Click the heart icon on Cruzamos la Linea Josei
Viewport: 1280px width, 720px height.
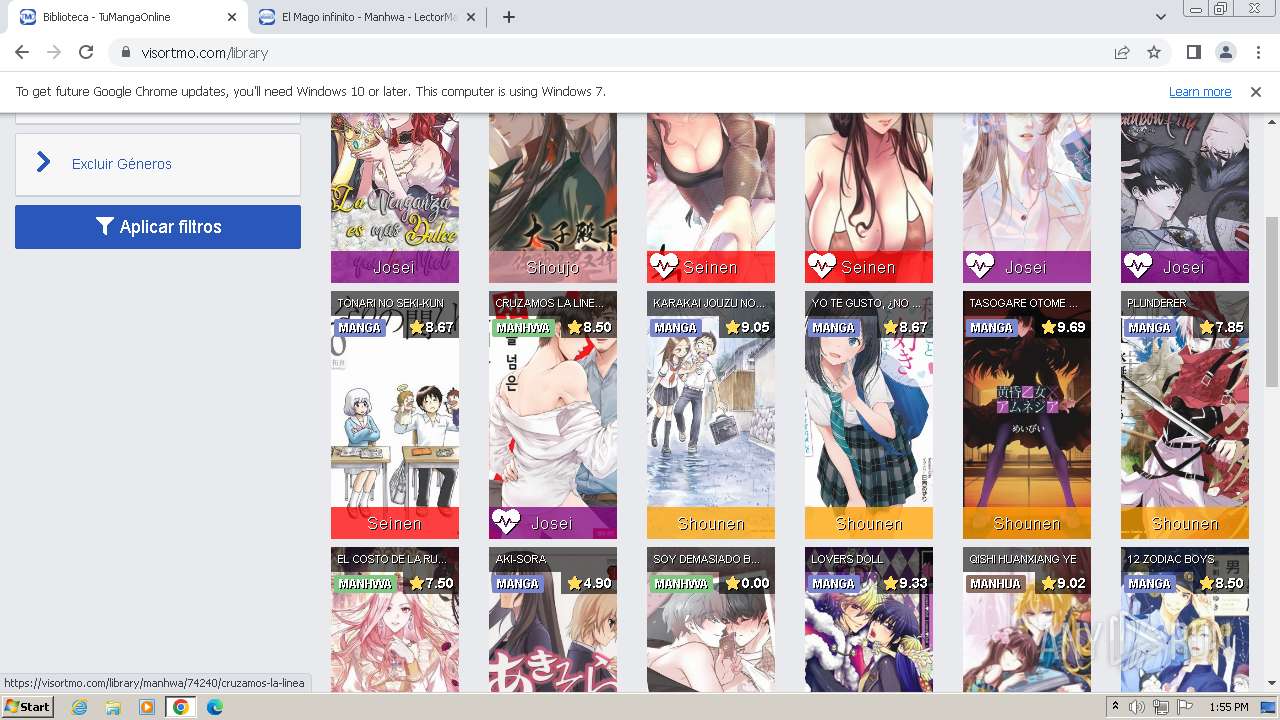506,522
